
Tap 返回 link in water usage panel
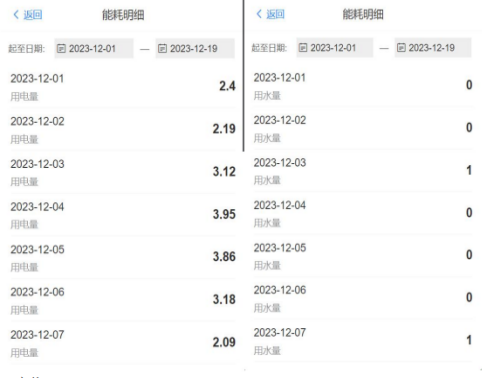click(x=275, y=14)
